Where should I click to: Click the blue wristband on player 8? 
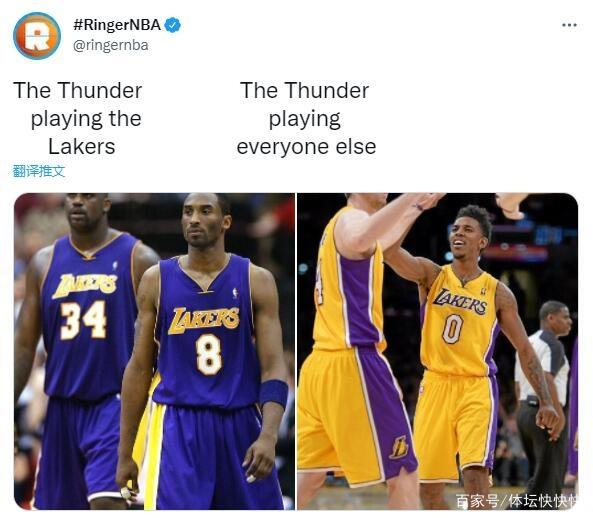pos(273,393)
